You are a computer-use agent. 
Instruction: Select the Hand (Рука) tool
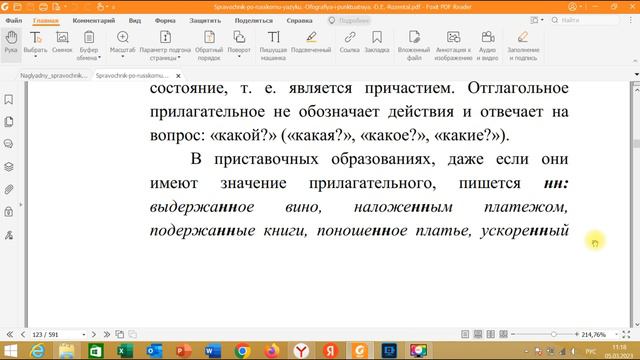pos(11,42)
